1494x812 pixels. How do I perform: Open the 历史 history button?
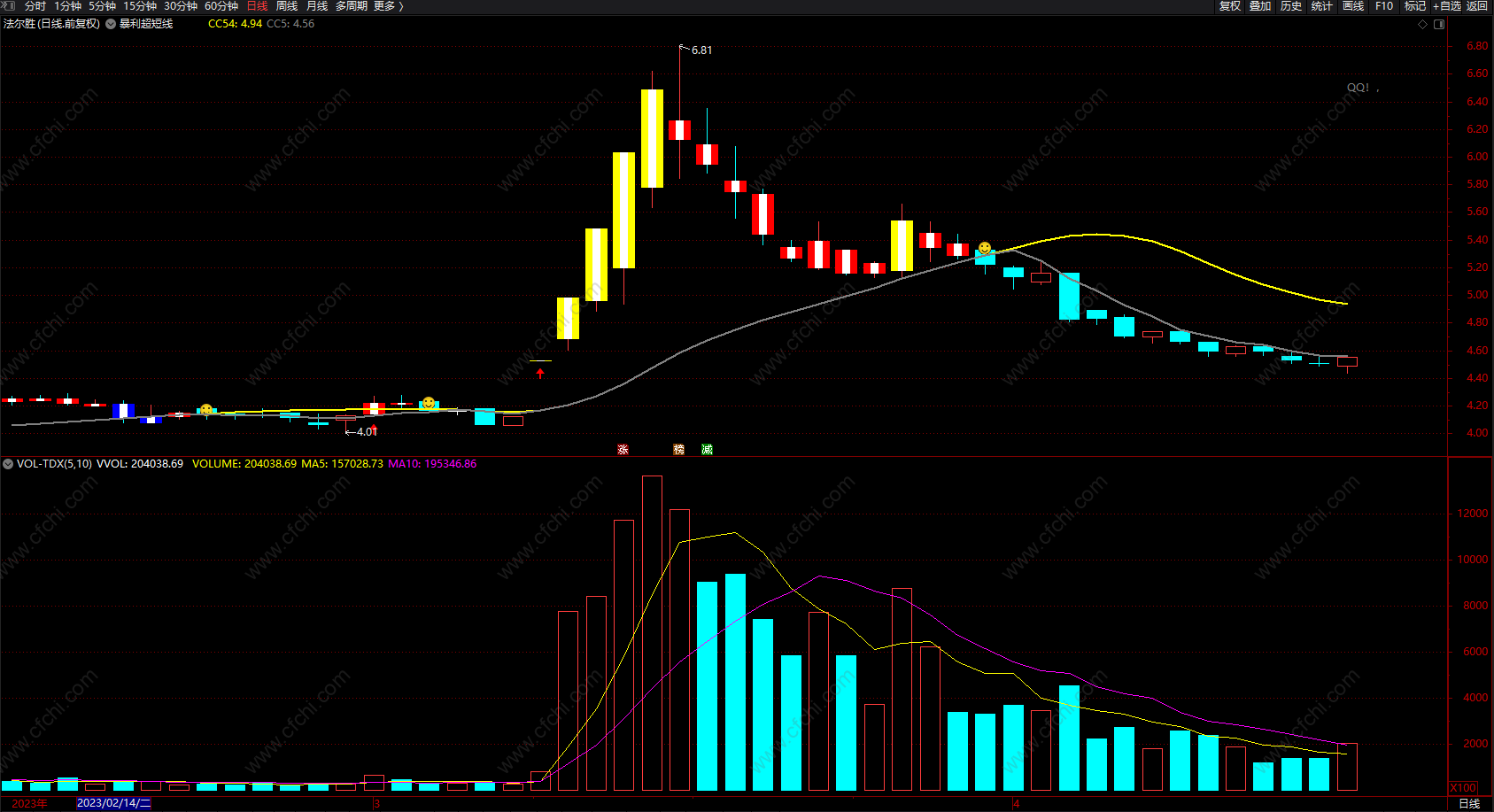coord(1291,6)
